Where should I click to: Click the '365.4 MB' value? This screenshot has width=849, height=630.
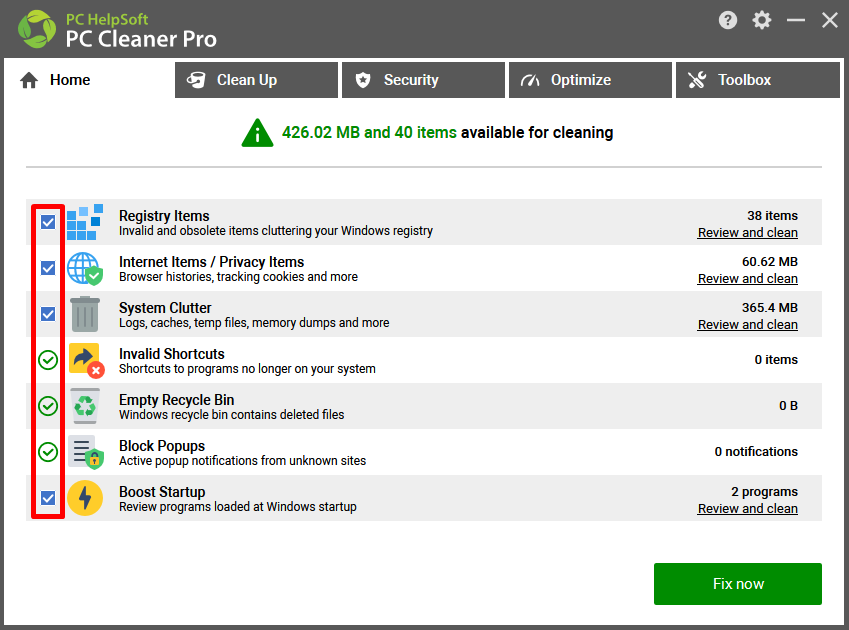tap(770, 307)
